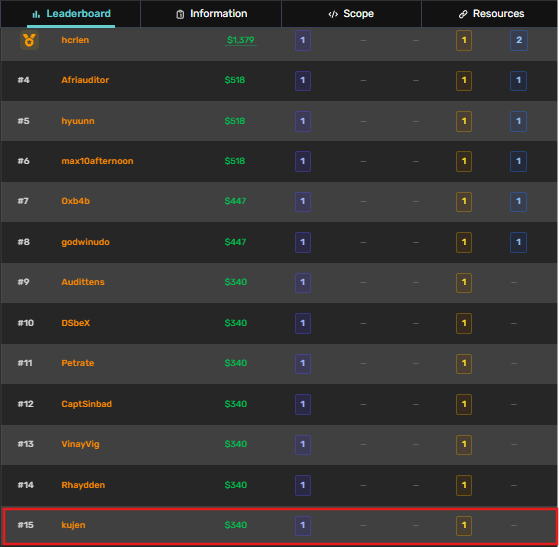Click hcrlen's $1,379 payout amount

tap(241, 40)
